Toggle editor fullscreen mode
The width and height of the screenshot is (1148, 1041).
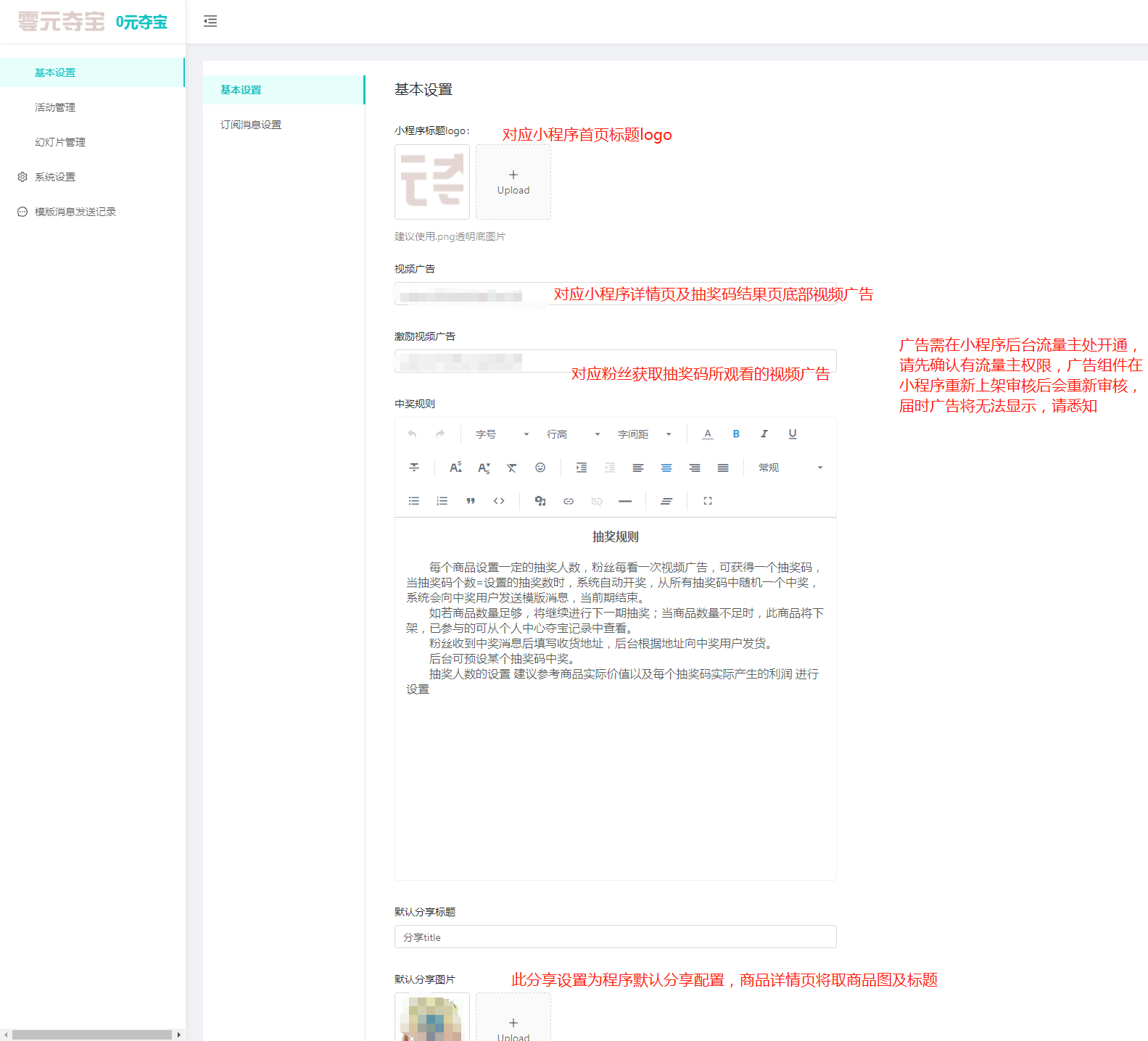[x=708, y=501]
